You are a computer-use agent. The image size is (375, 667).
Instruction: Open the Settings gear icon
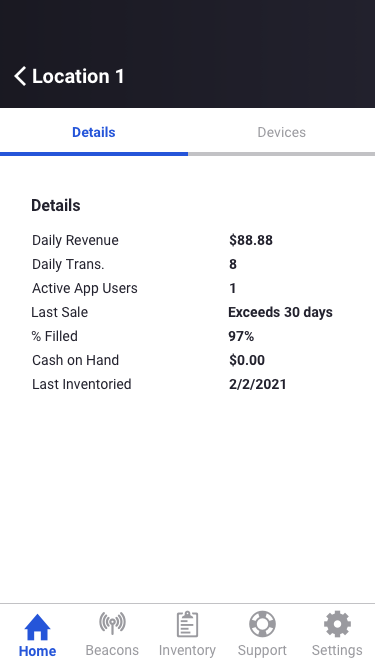[337, 624]
